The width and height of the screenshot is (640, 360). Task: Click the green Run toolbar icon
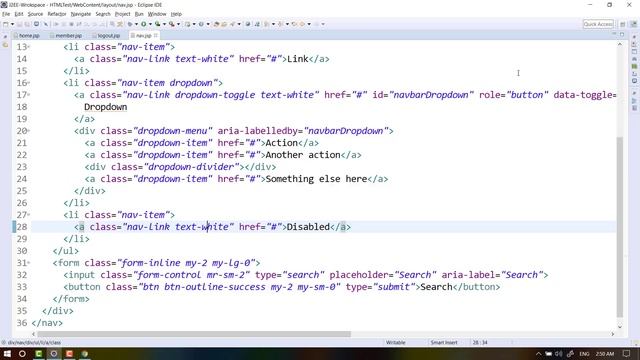pyautogui.click(x=144, y=24)
